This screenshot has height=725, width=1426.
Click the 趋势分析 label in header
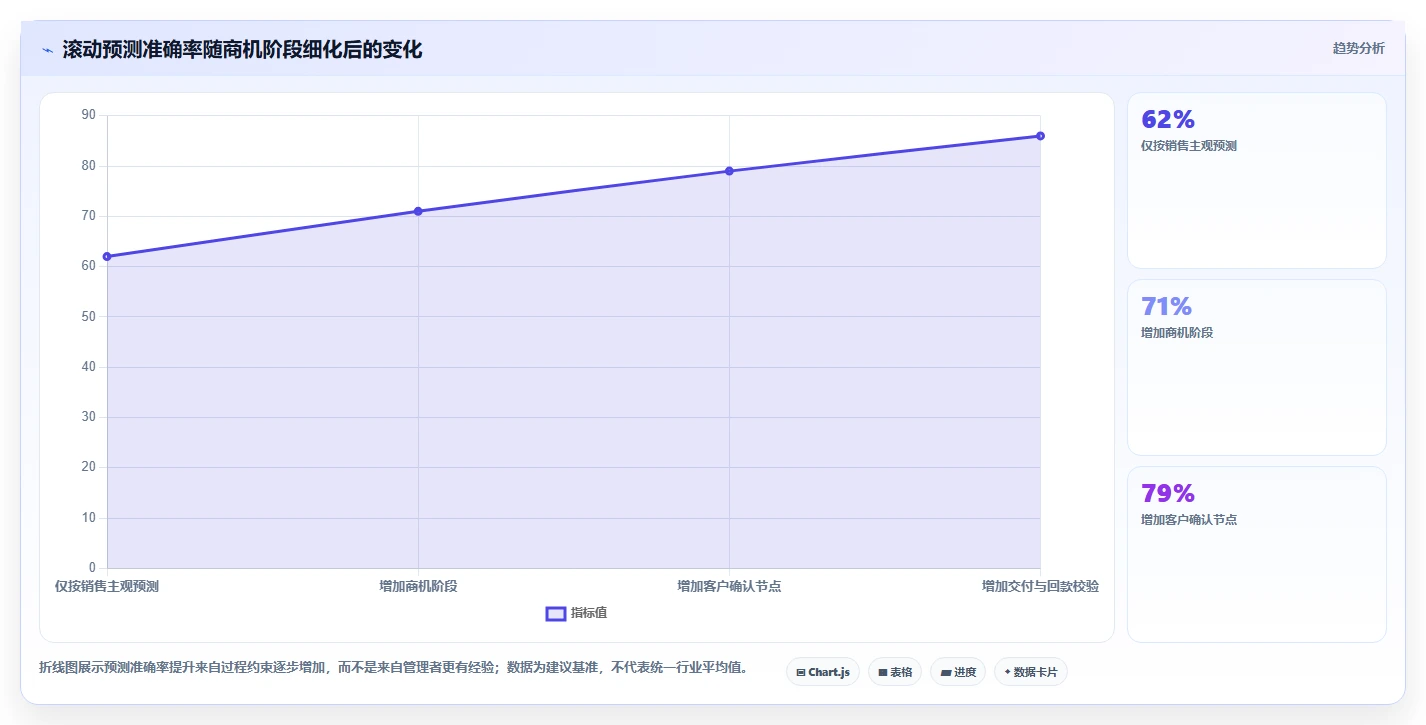pyautogui.click(x=1358, y=48)
